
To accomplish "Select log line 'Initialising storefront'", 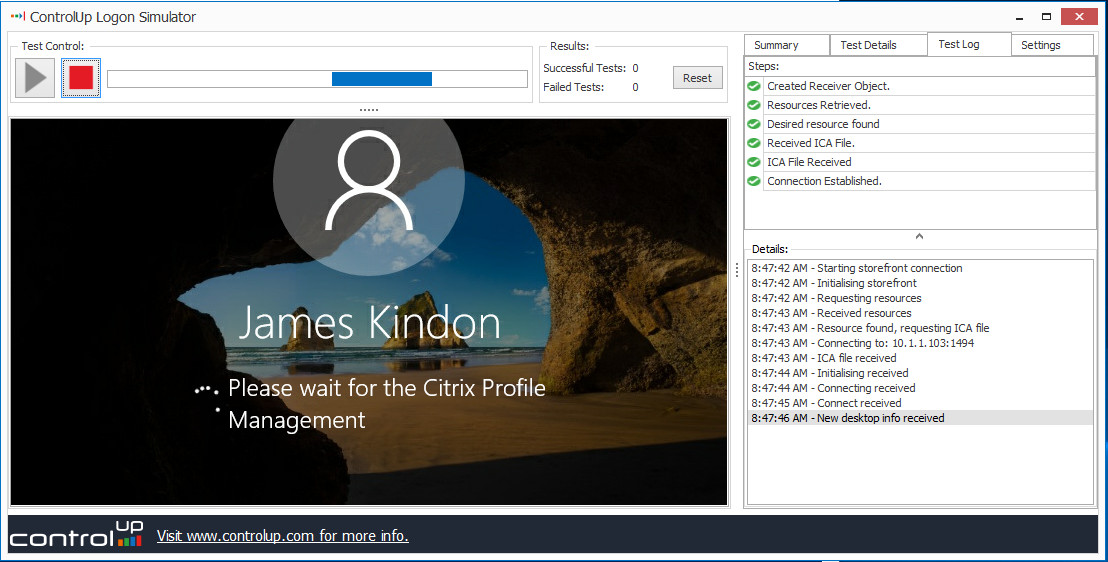I will coord(921,283).
